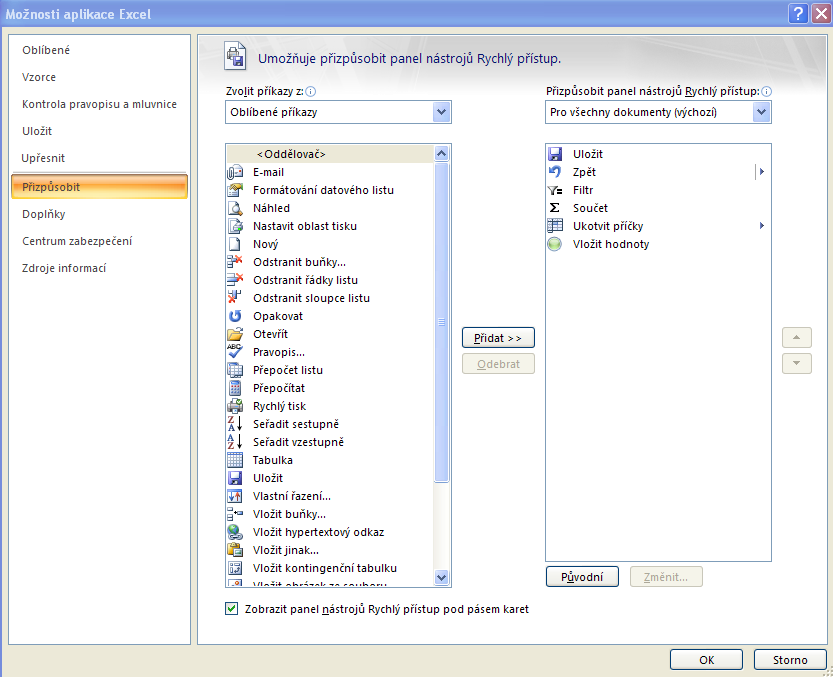Click the info icon beside Přizpůsobit panel nástrojů
833x677 pixels.
pyautogui.click(x=767, y=91)
